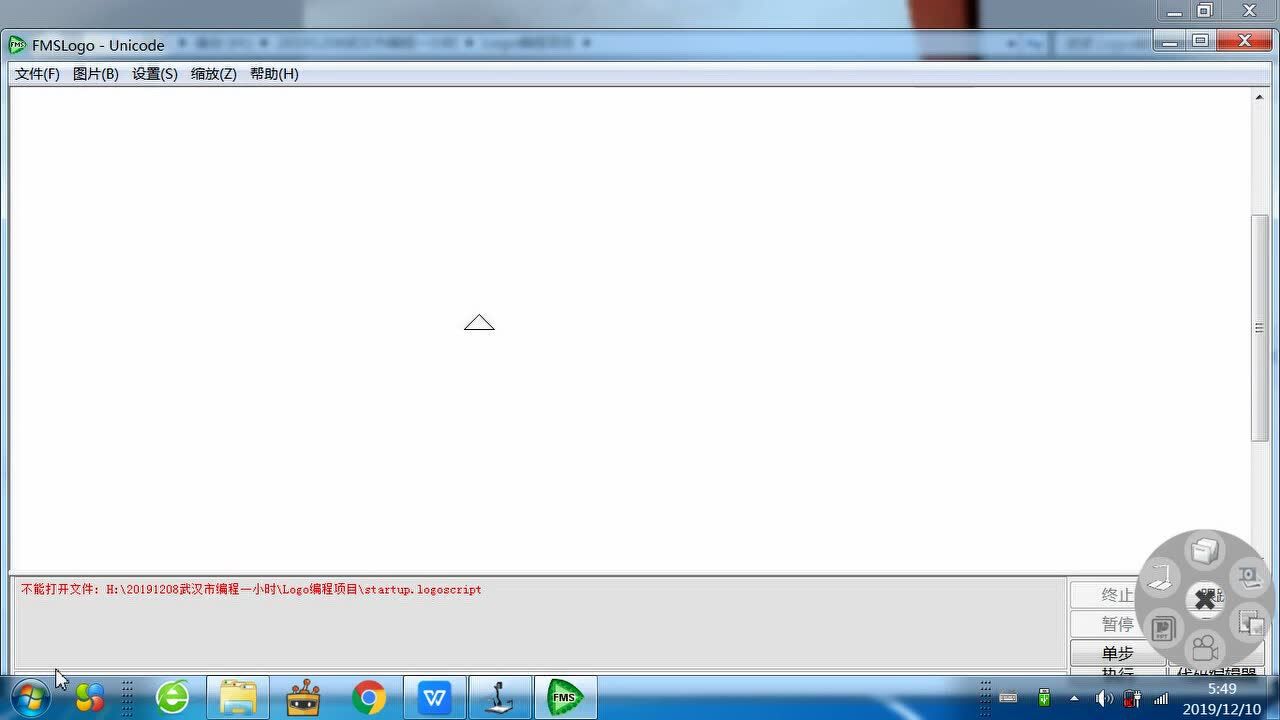Open Windows Explorer folder on taskbar
This screenshot has height=720, width=1280.
[x=238, y=697]
